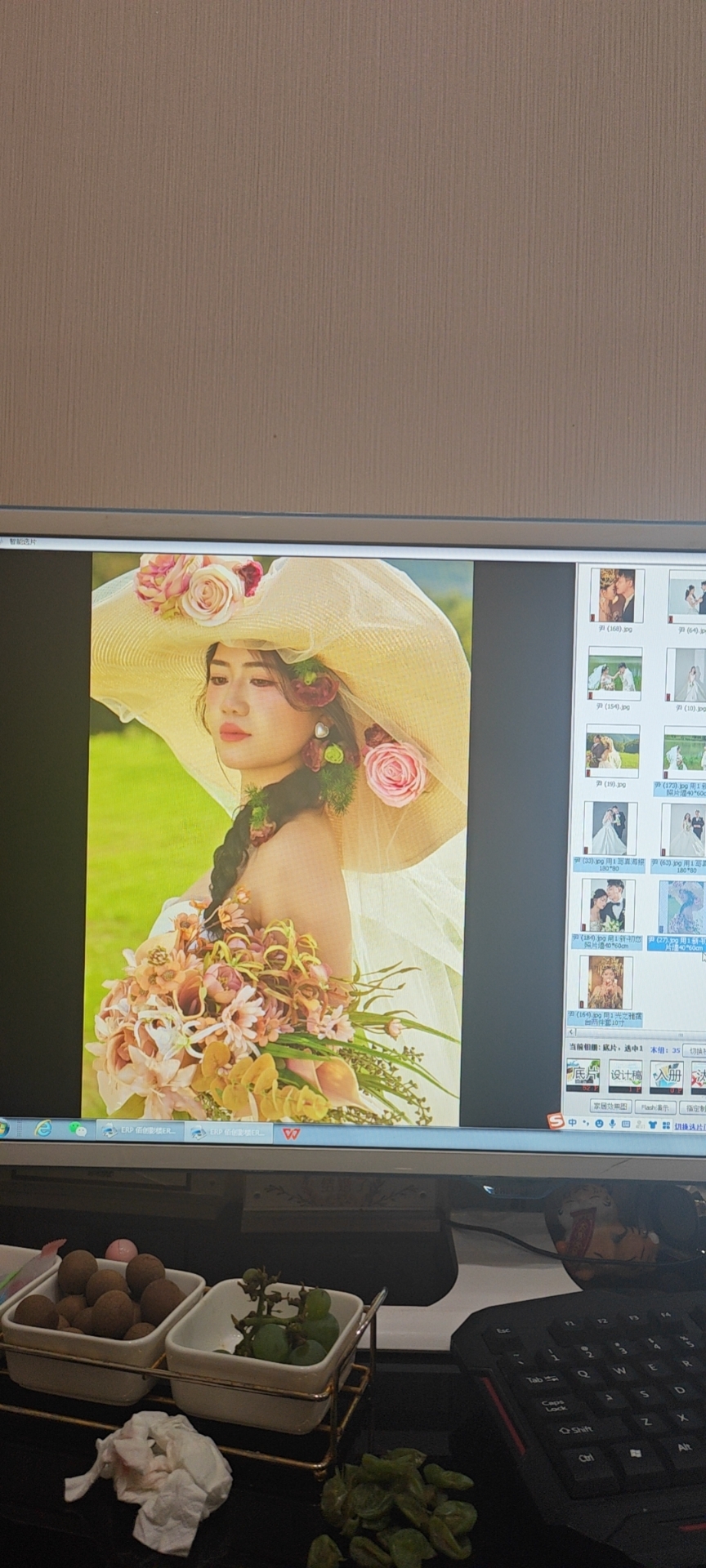Click the 当前相册 status text
Screen dimensions: 706x1568
tap(606, 1048)
